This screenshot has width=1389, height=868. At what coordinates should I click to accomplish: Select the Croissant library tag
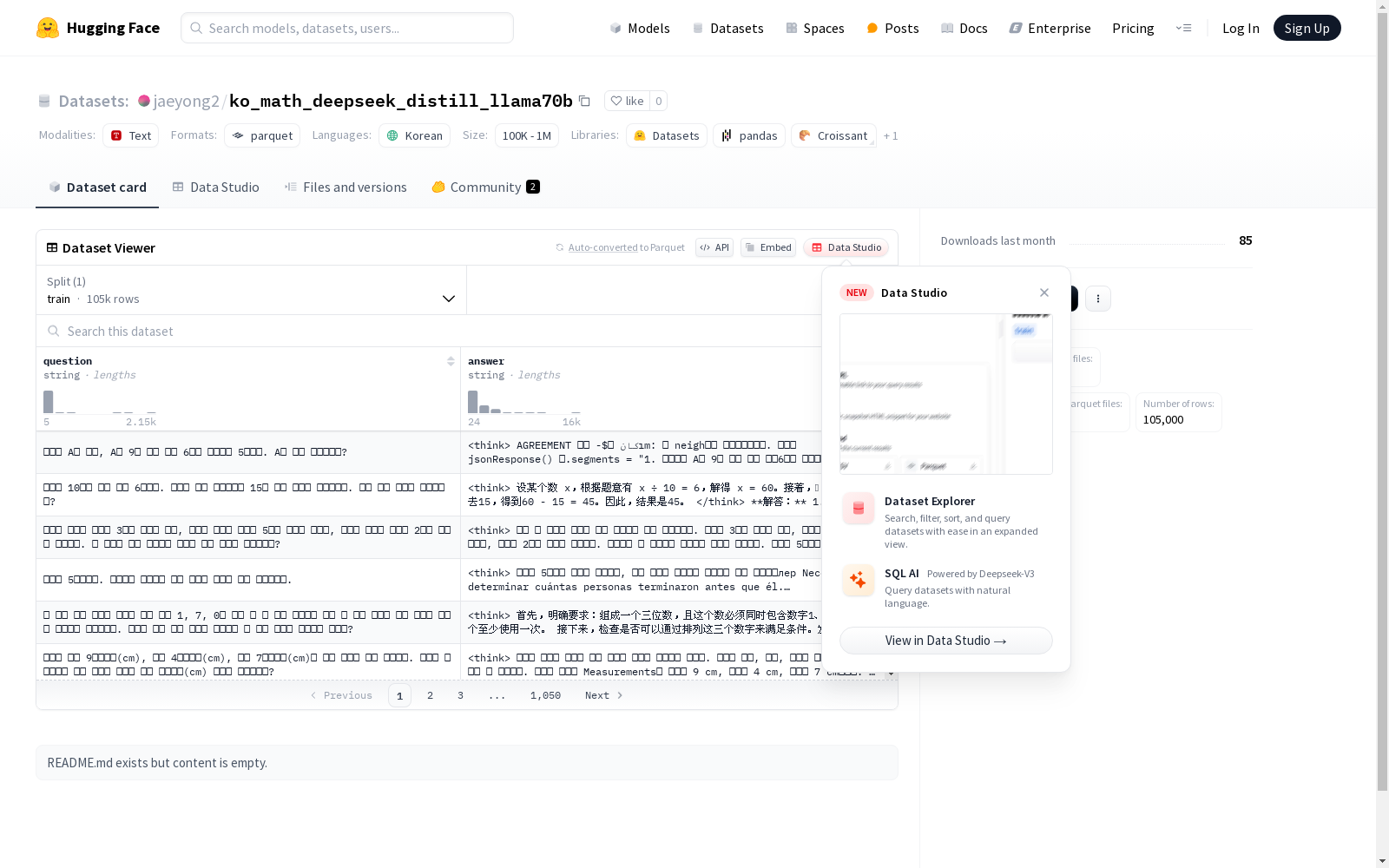click(x=833, y=135)
